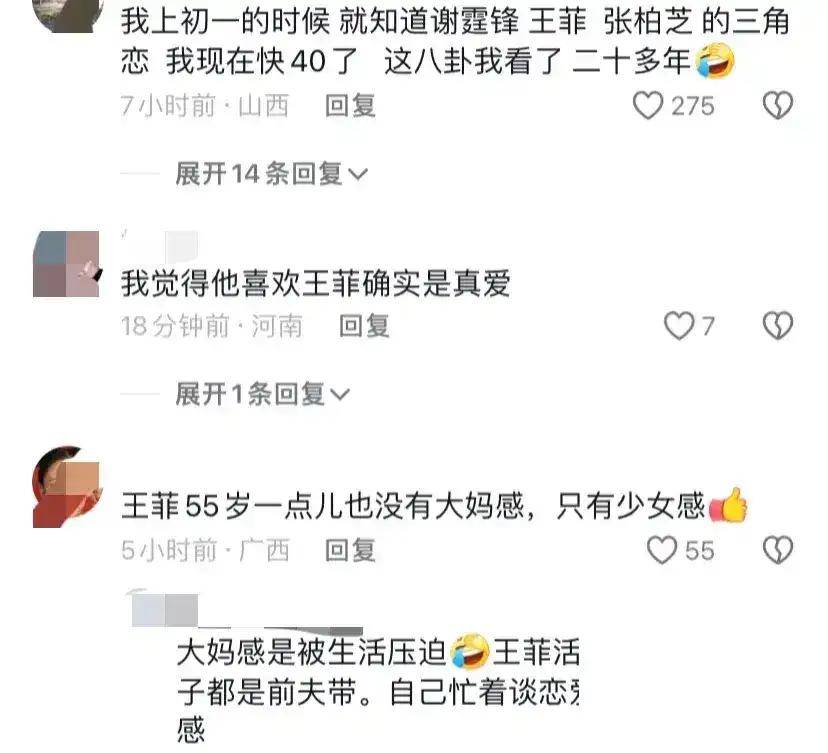Tap comment text 我觉得他喜欢王菲确实是真爱

(316, 284)
